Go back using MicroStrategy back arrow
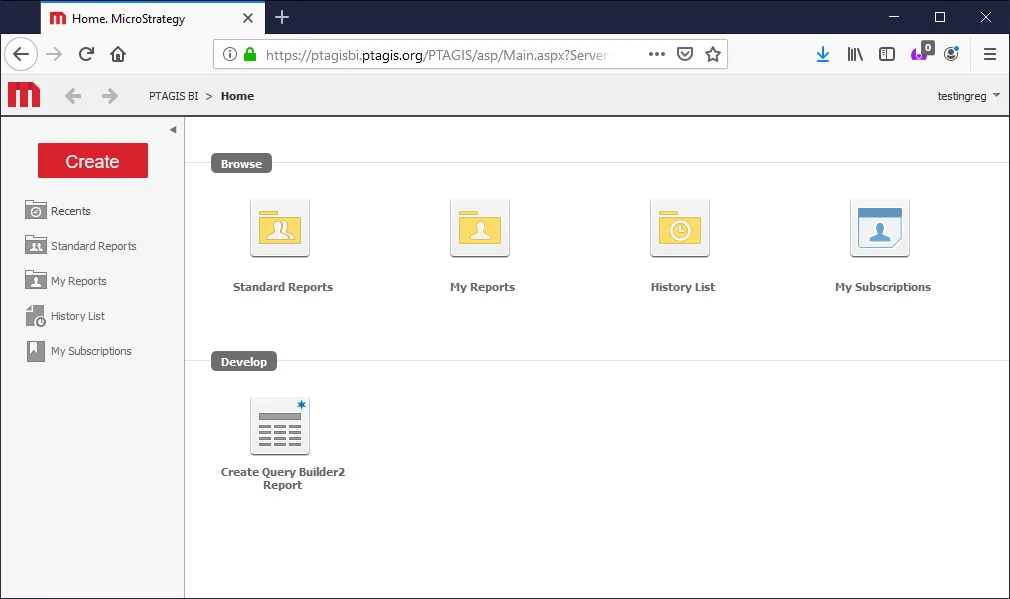This screenshot has width=1010, height=599. coord(73,96)
